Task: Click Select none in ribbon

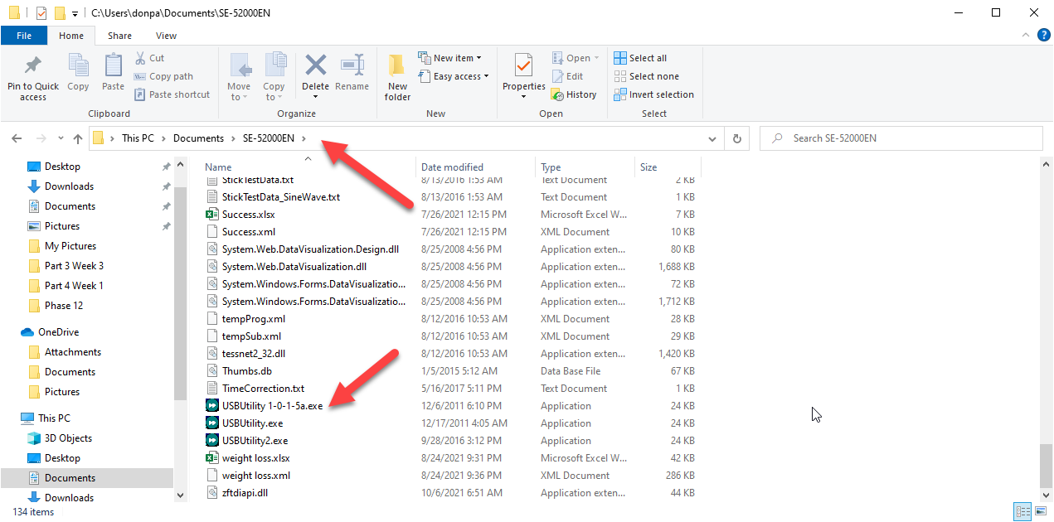Action: pyautogui.click(x=646, y=77)
